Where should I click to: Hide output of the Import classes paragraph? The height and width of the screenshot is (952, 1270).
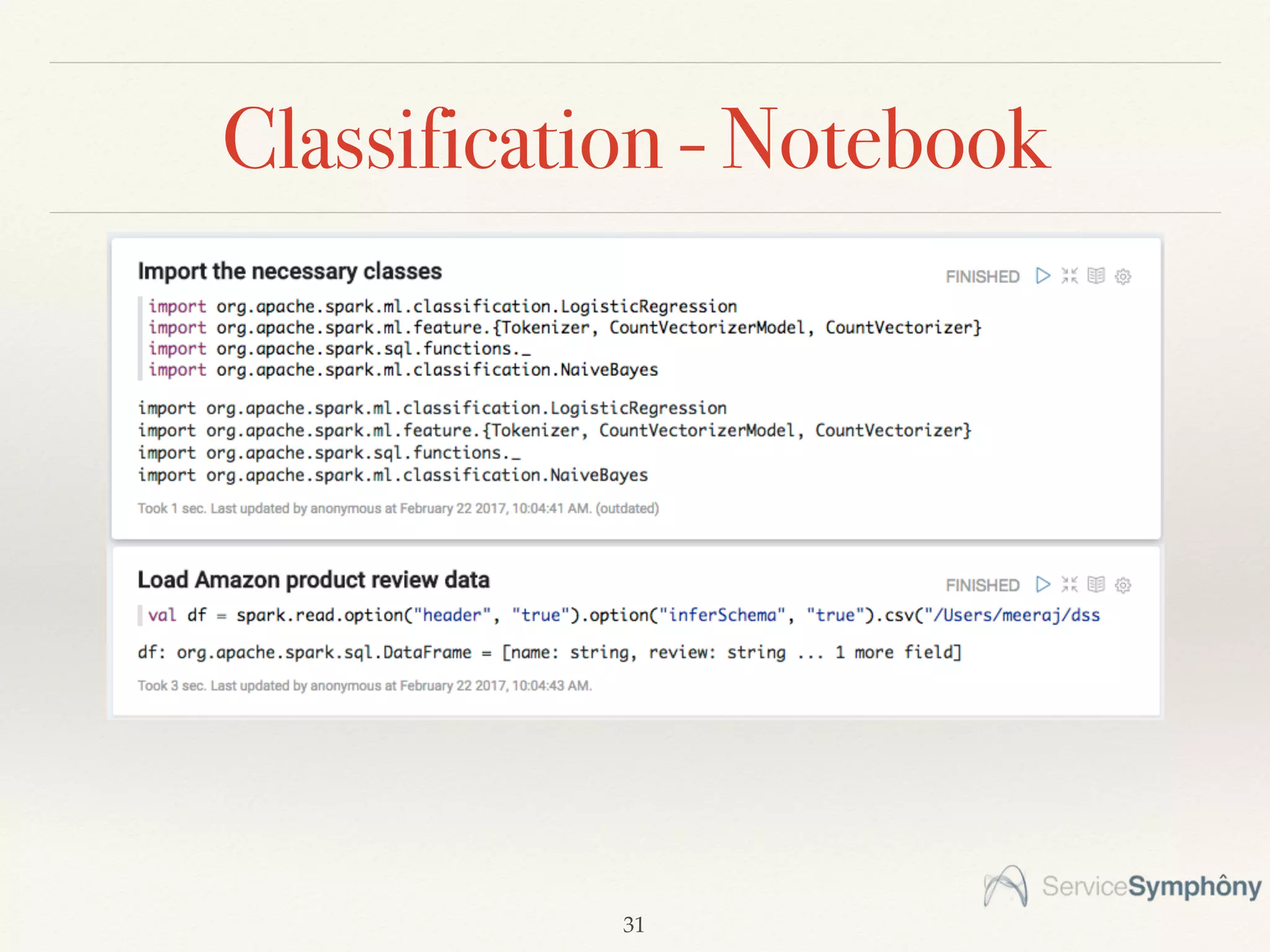click(1096, 276)
